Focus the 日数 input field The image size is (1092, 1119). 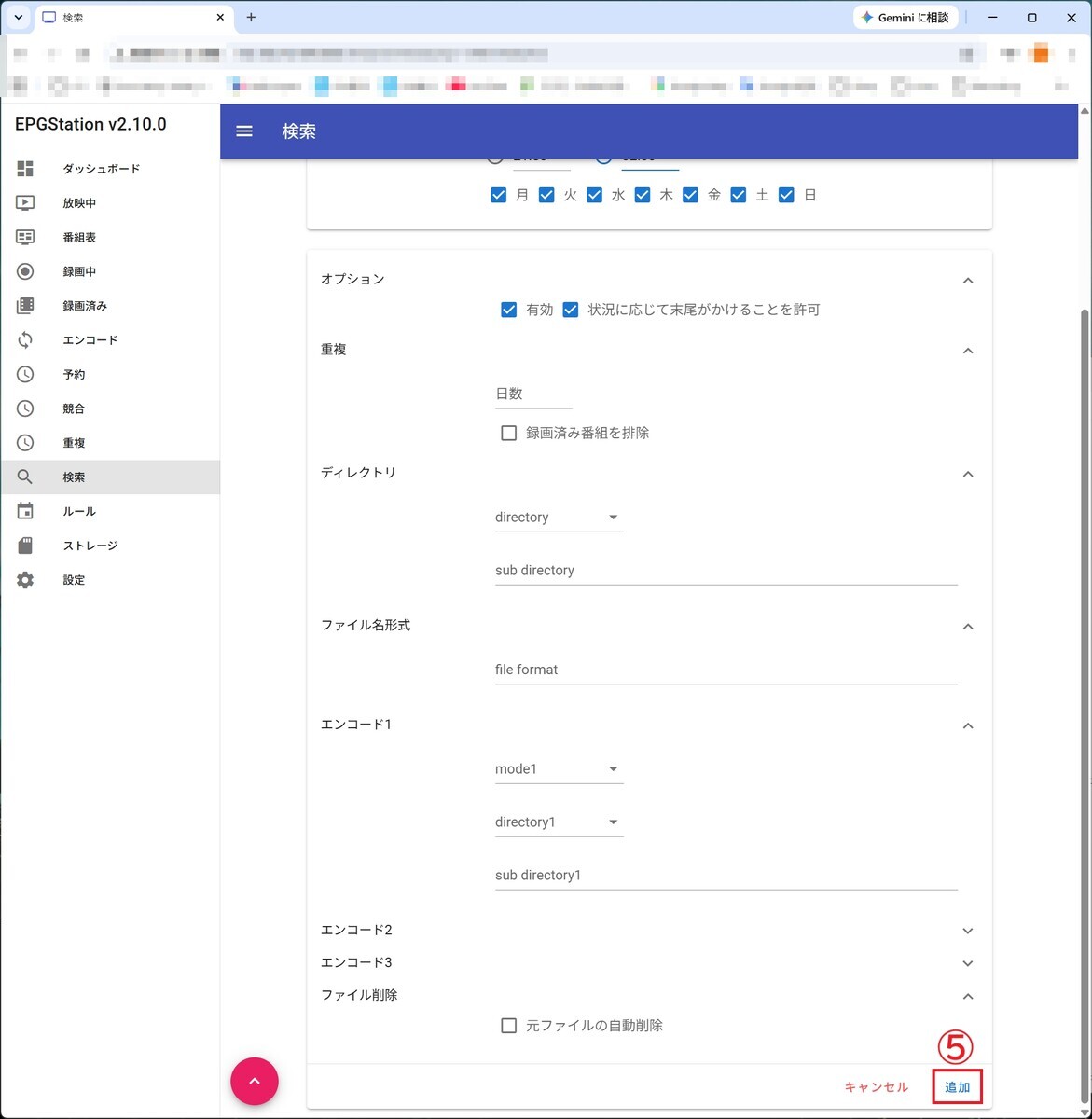pos(533,394)
